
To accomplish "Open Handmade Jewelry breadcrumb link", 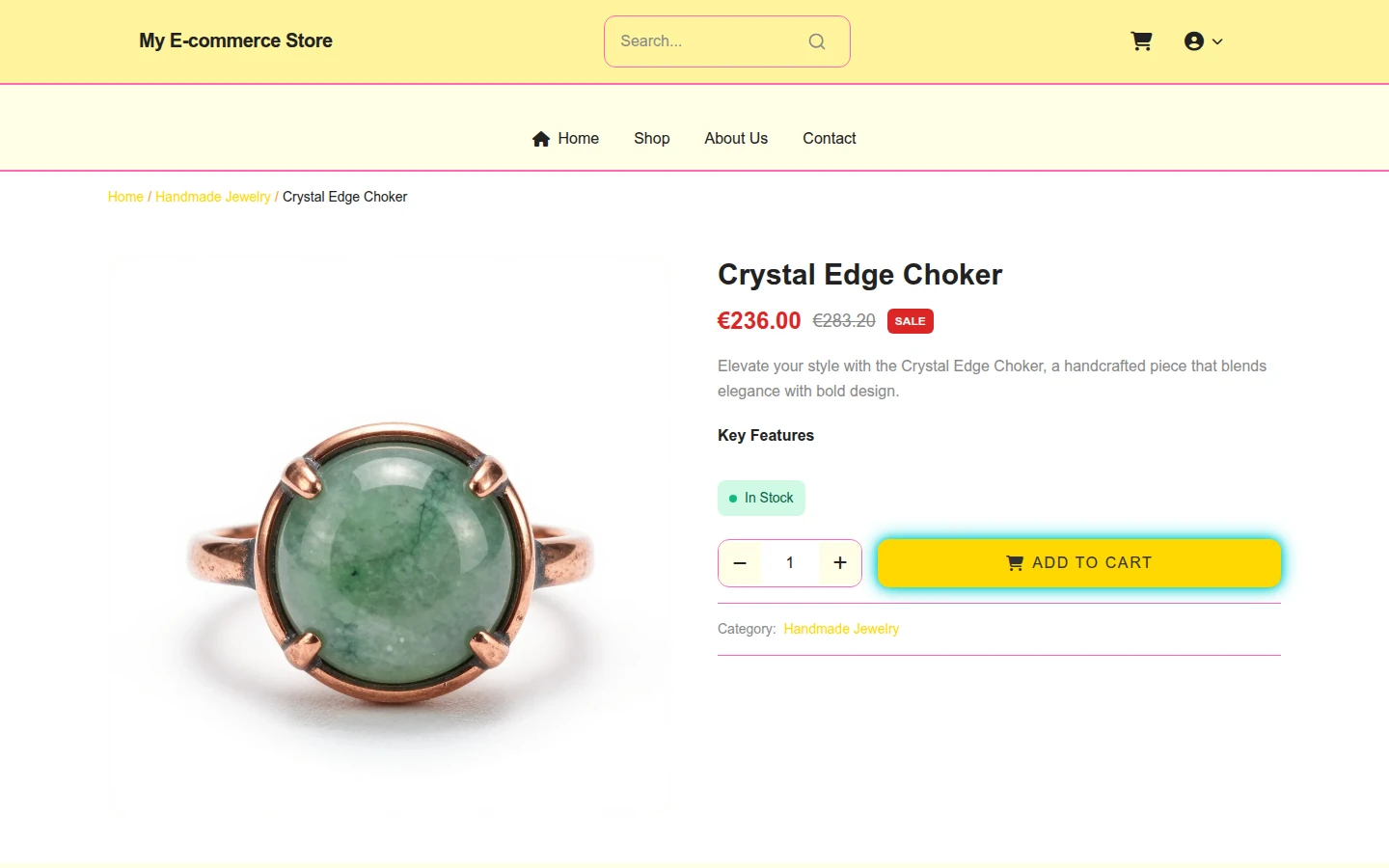I will coord(213,197).
